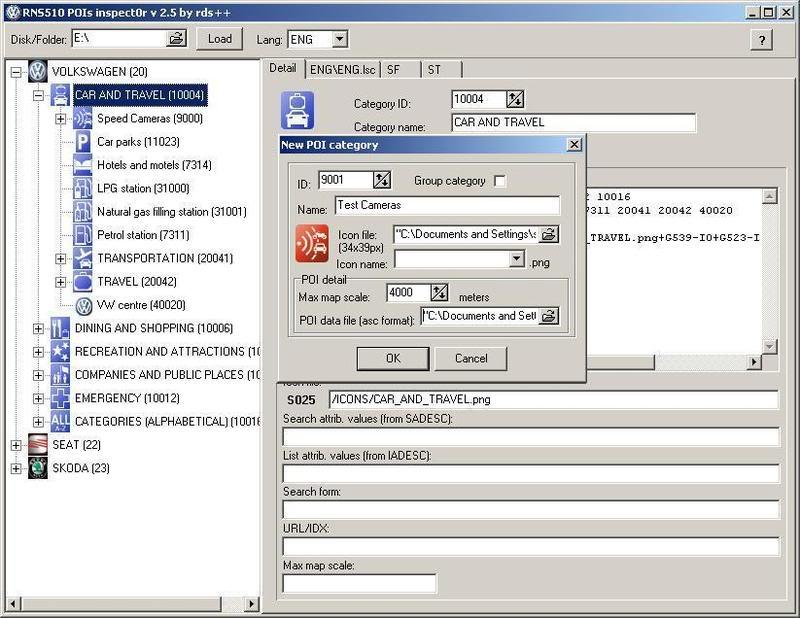Screen dimensions: 800x618
Task: Click the Car parks P icon
Action: click(x=83, y=141)
